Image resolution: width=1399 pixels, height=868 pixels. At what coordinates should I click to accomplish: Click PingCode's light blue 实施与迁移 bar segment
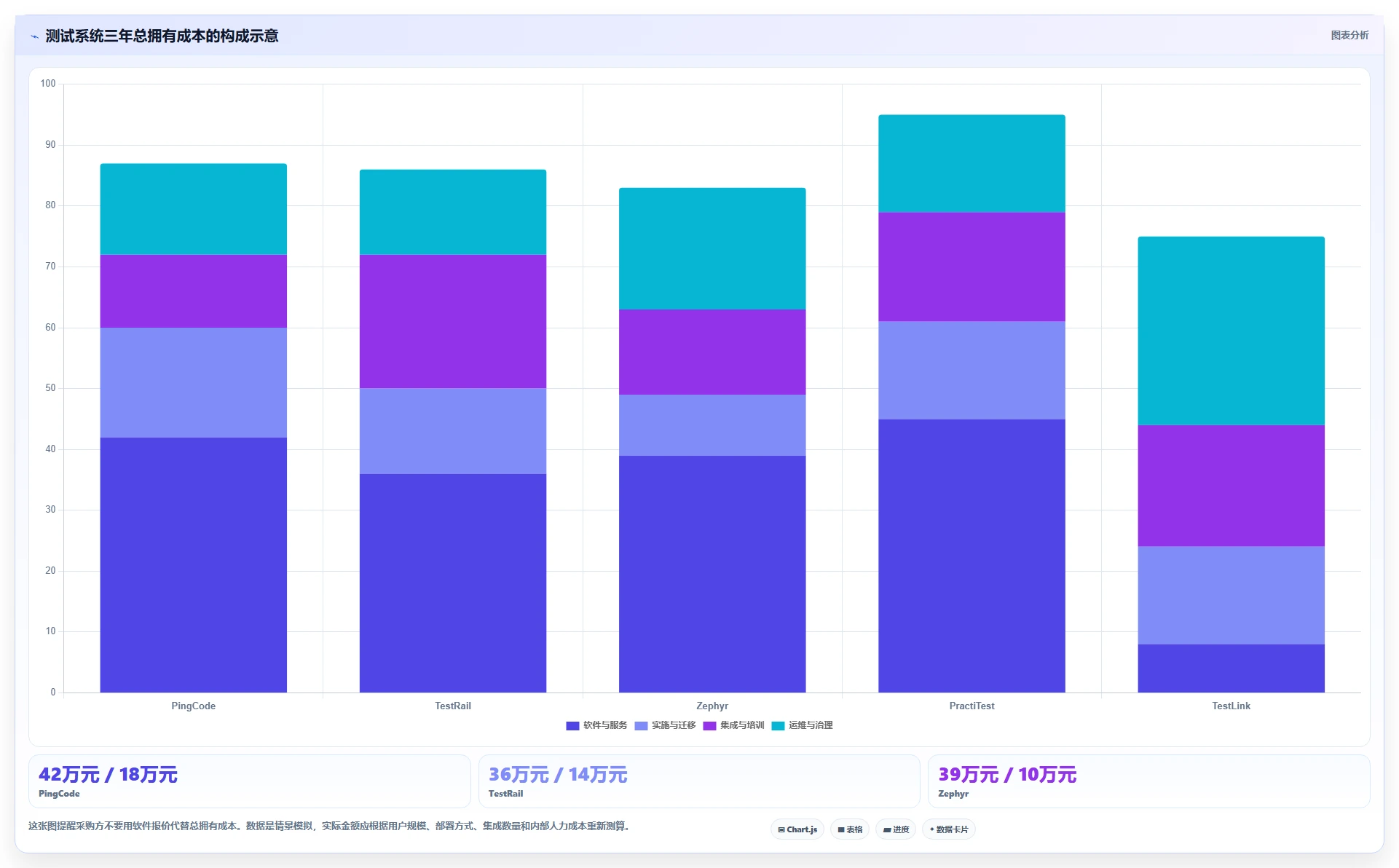tap(193, 383)
